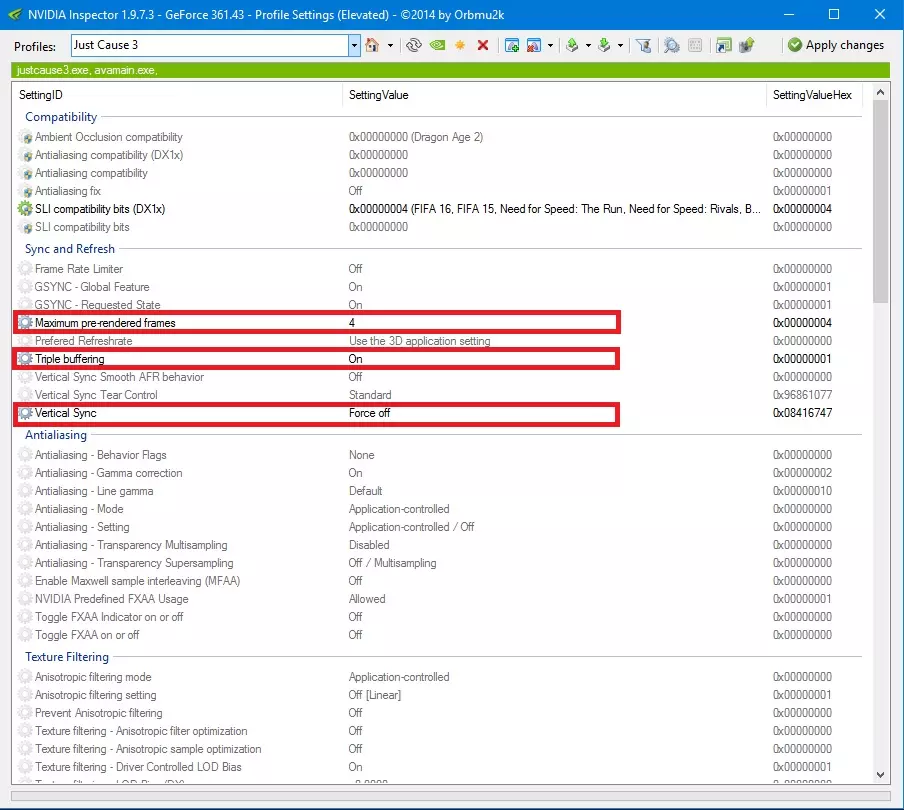
Task: Select the Vertical Sync value Force off
Action: tap(370, 413)
